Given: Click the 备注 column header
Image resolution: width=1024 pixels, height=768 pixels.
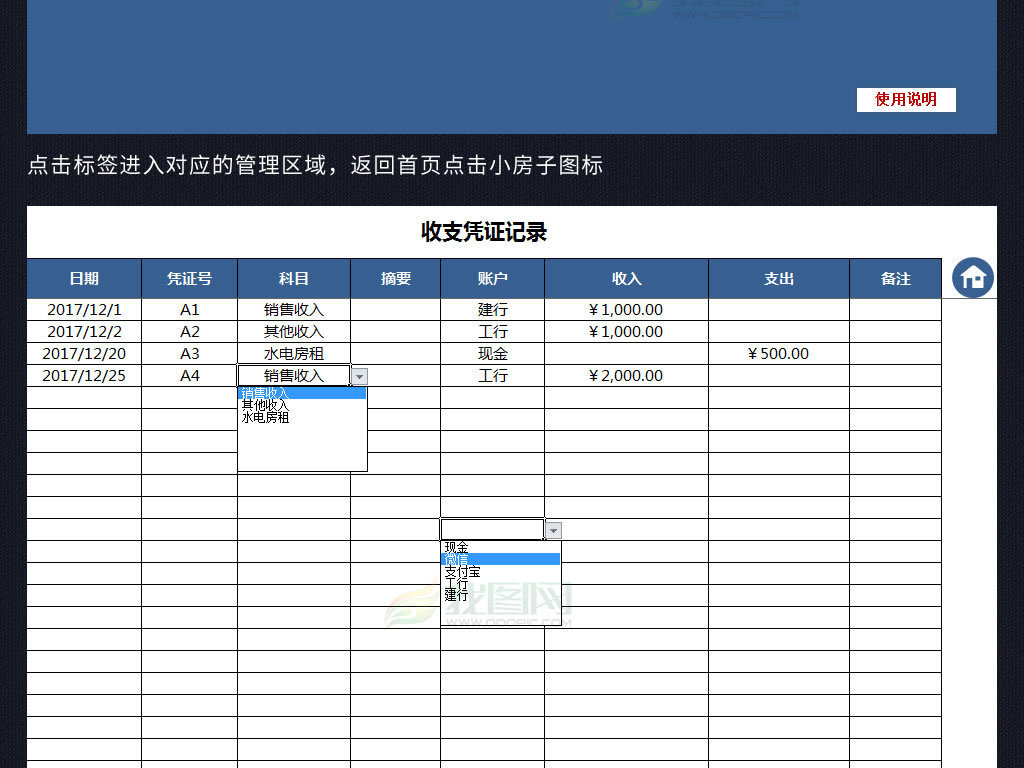Looking at the screenshot, I should [x=895, y=279].
